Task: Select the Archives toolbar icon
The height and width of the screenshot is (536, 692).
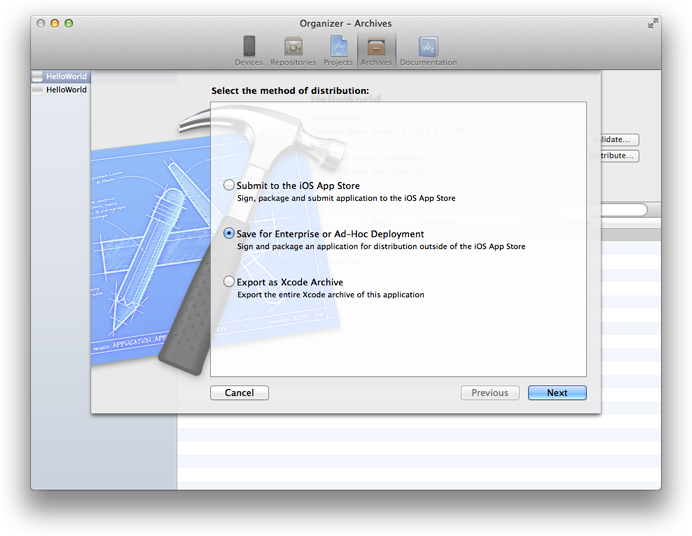Action: click(x=376, y=51)
